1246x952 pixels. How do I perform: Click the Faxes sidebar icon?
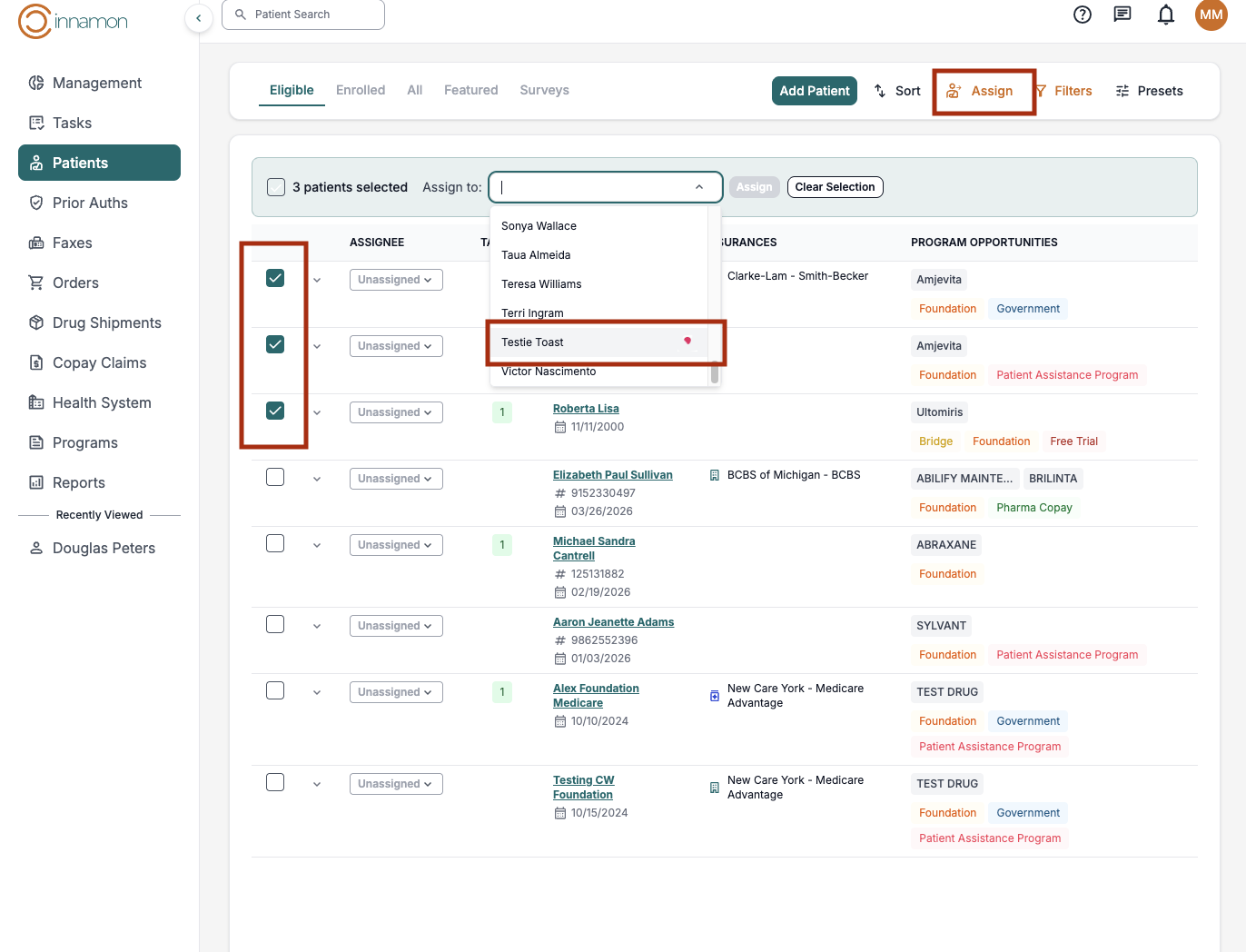[36, 243]
